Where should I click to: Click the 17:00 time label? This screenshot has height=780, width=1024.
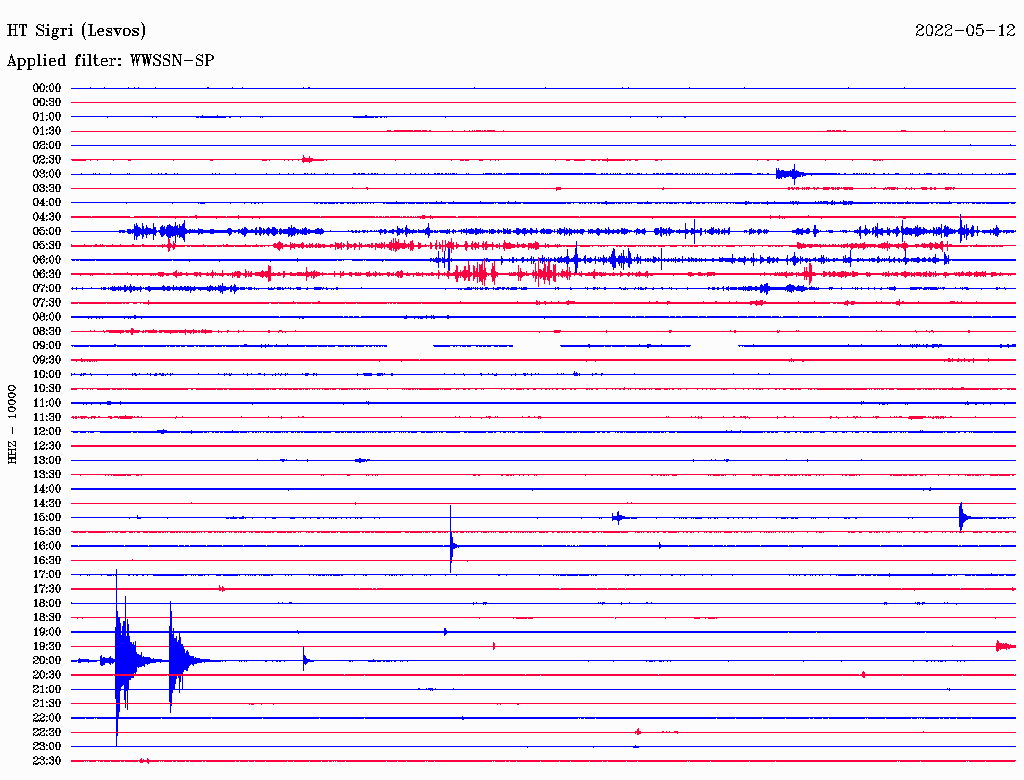(47, 574)
